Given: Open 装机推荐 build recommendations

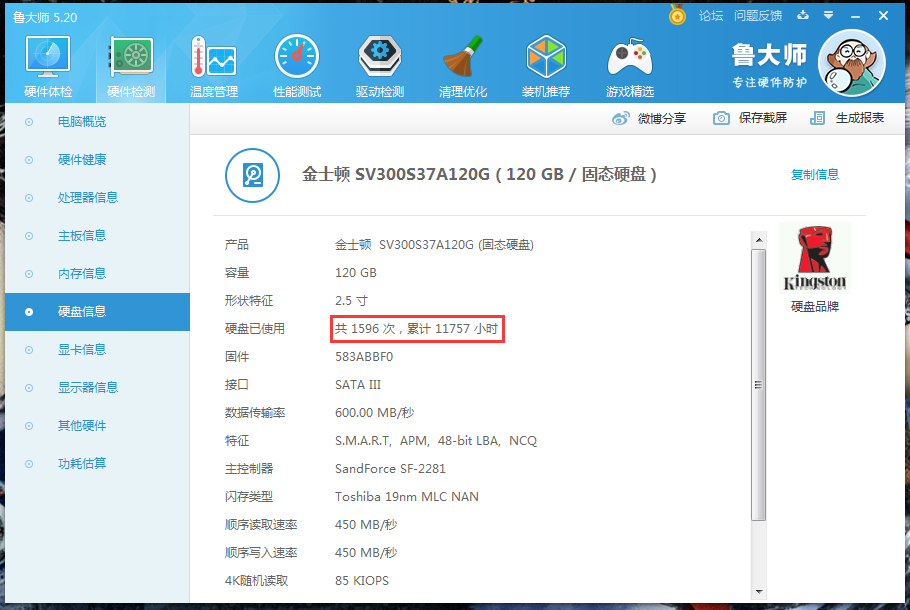Looking at the screenshot, I should tap(546, 60).
